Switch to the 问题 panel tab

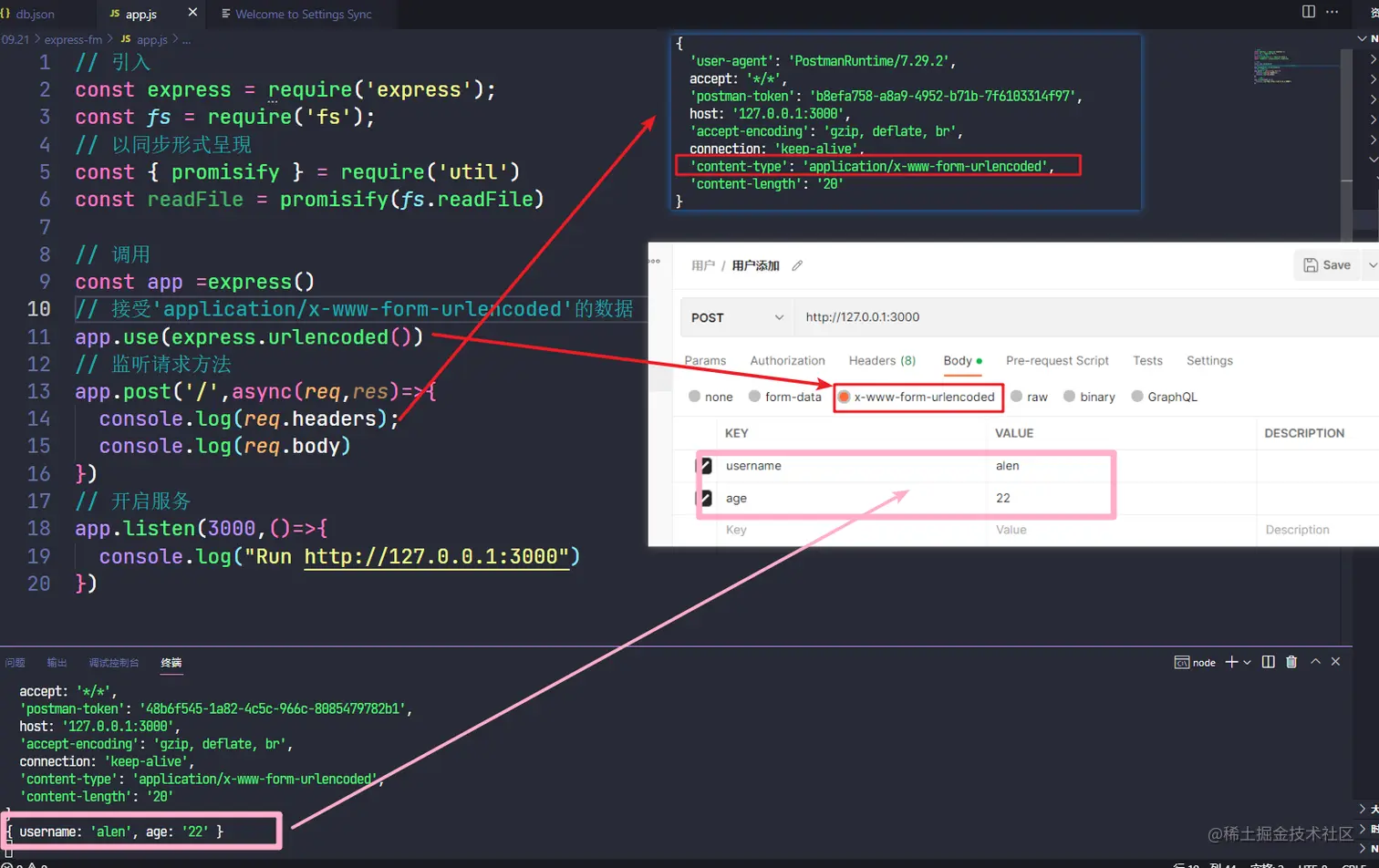click(16, 663)
